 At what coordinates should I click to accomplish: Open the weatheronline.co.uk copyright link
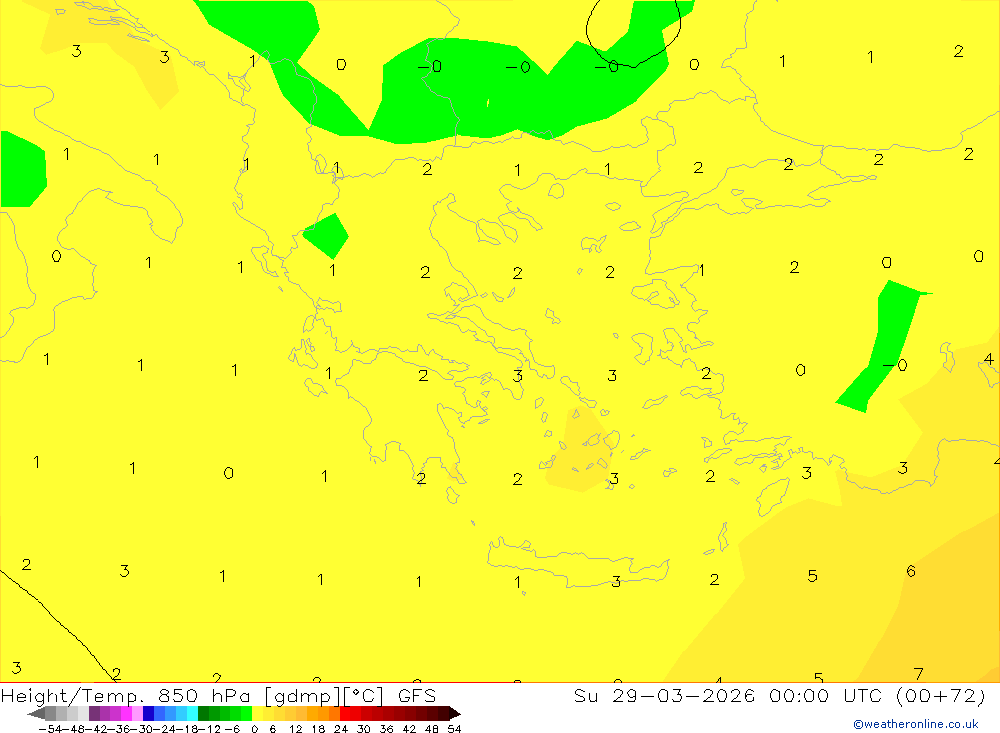point(916,724)
